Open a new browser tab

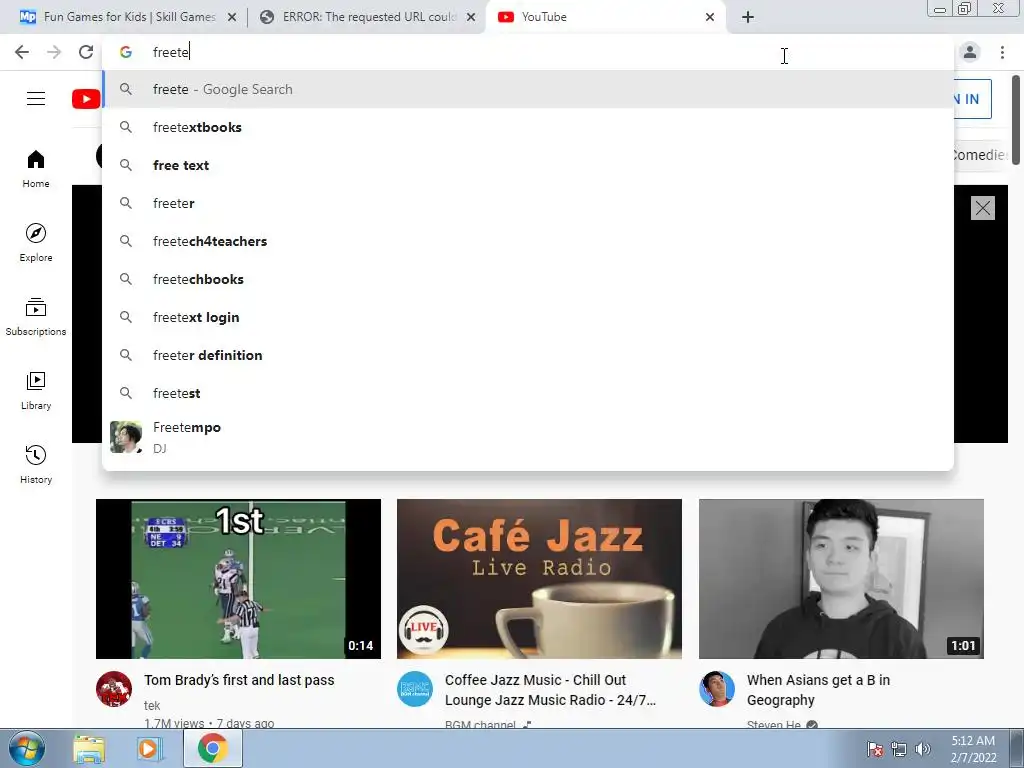coord(748,17)
